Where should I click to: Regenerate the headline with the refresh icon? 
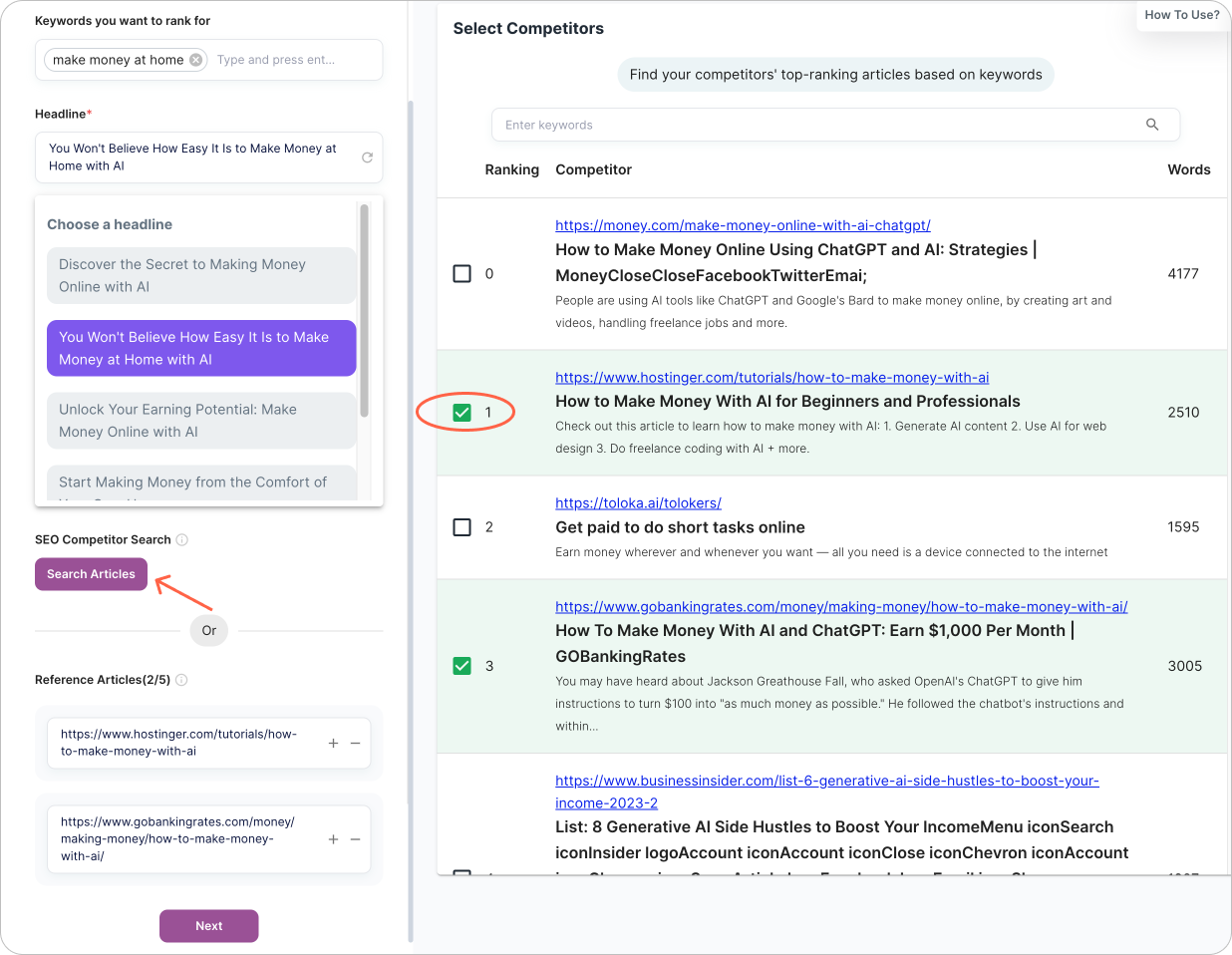click(366, 157)
